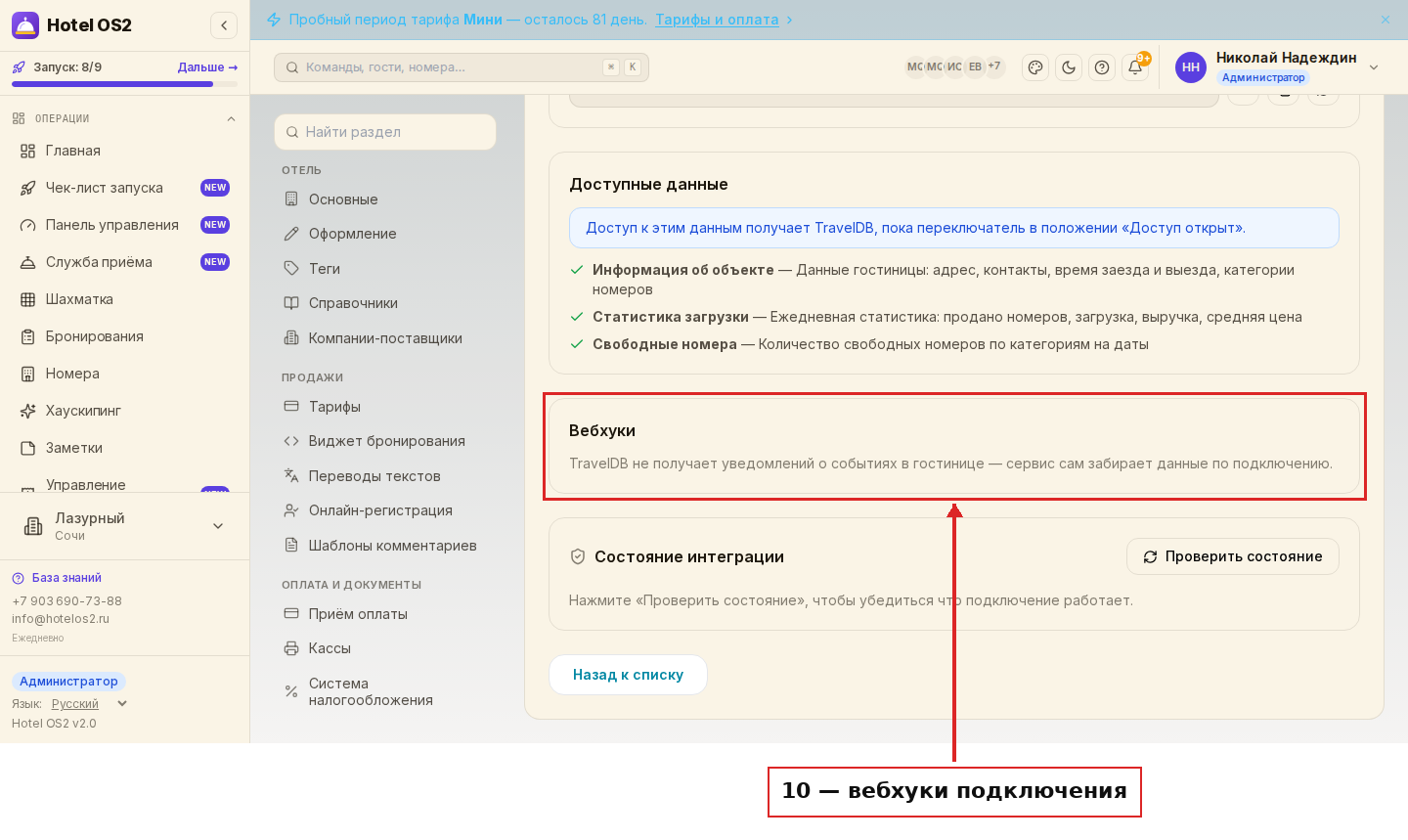Viewport: 1408px width, 840px height.
Task: Open Чек-лист запуска rocket item
Action: pos(124,188)
